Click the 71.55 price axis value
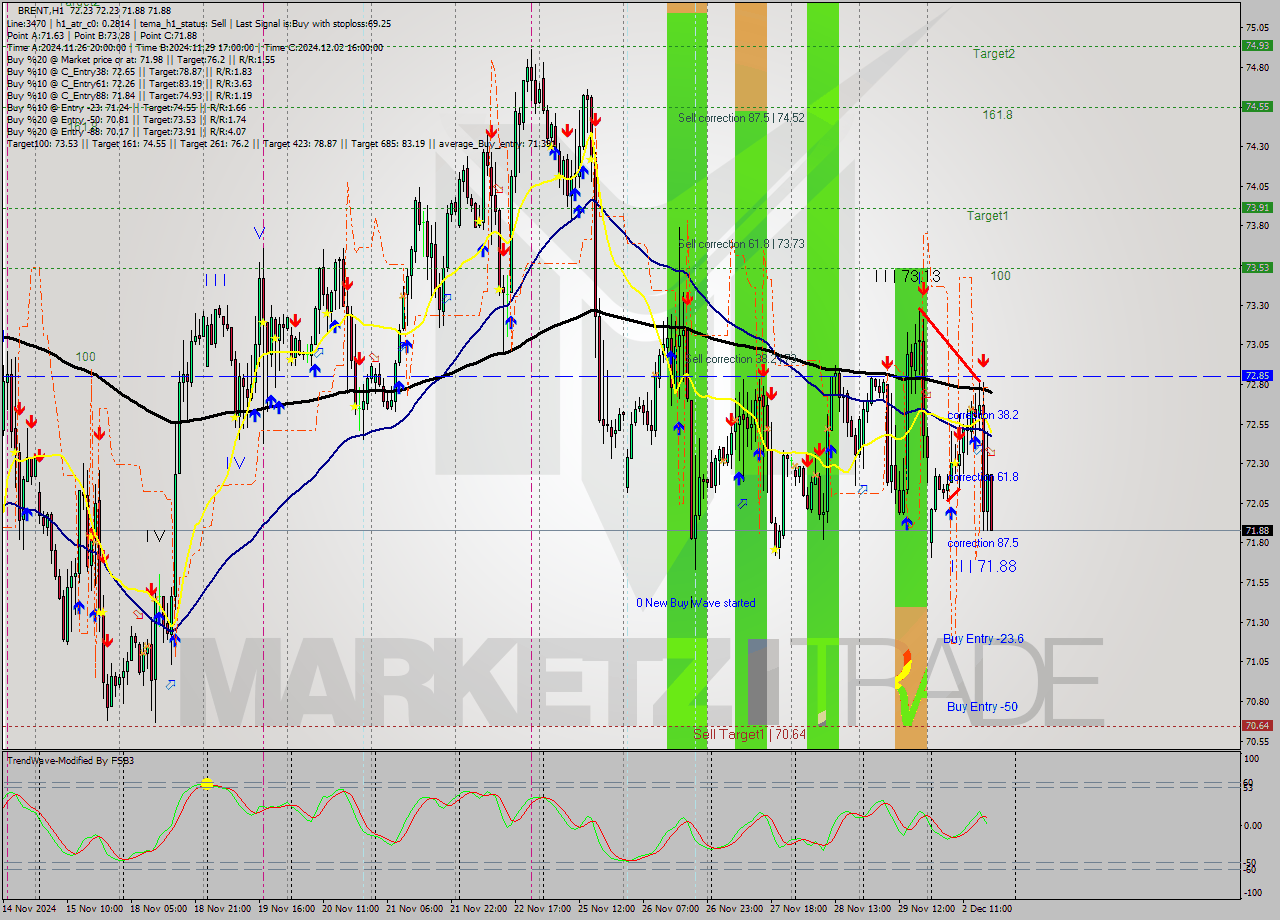The height and width of the screenshot is (920, 1280). tap(1257, 582)
